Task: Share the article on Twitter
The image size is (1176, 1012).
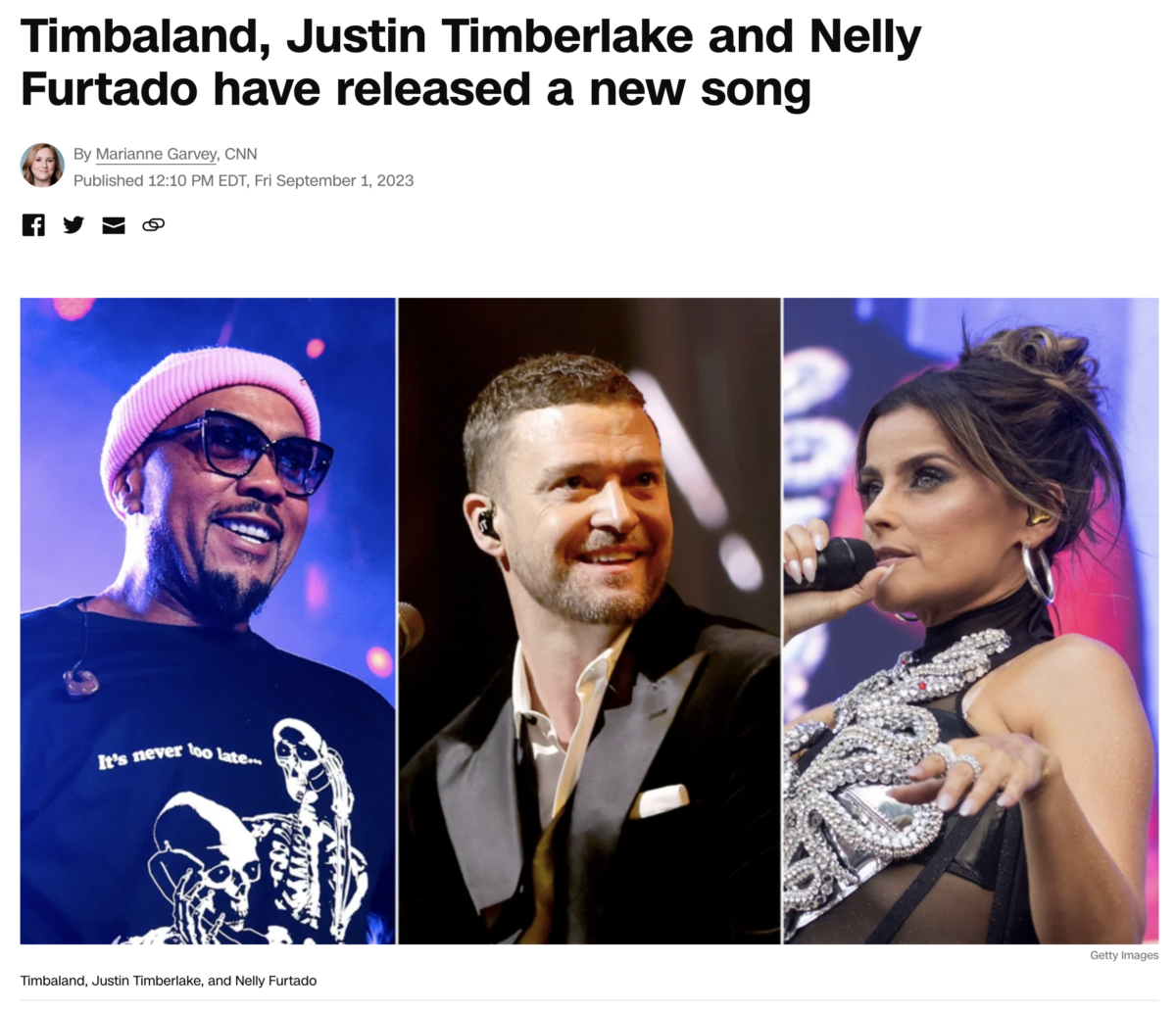Action: click(73, 225)
